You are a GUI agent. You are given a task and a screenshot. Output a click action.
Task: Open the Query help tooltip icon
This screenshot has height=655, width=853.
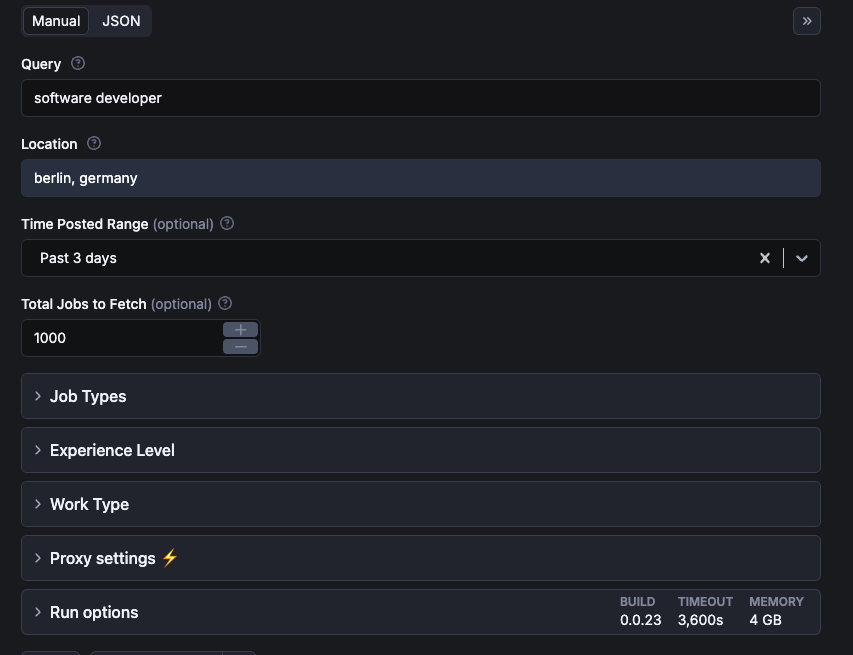coord(78,63)
